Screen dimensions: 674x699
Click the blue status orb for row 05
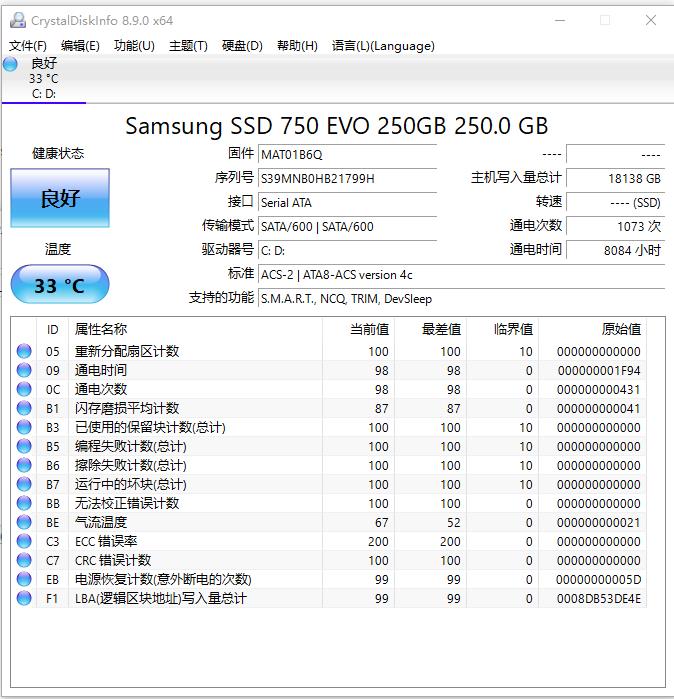point(24,351)
